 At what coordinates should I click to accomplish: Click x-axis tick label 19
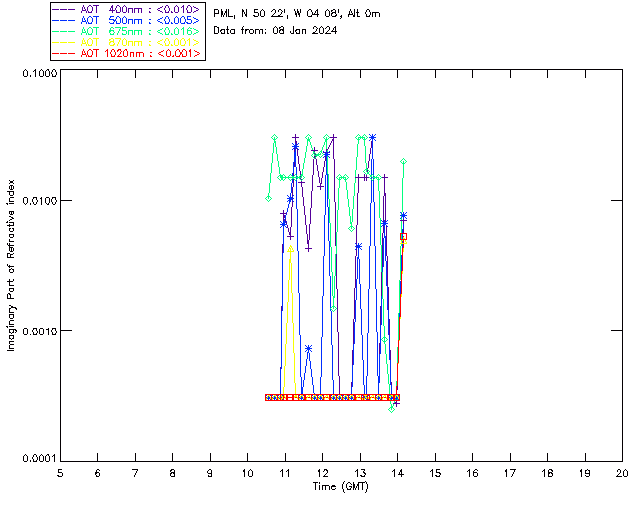585,473
